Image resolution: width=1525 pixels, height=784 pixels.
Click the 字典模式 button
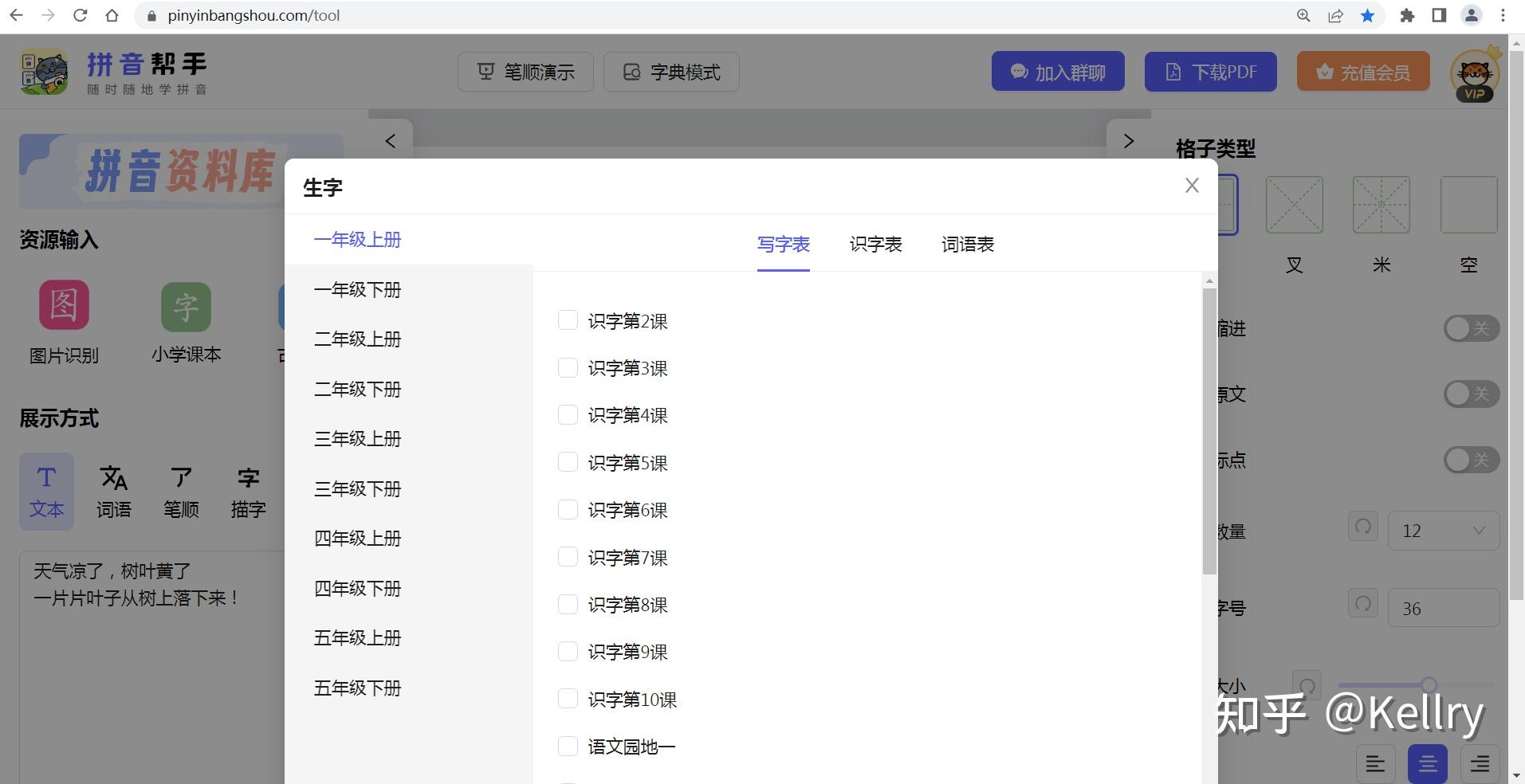click(672, 72)
